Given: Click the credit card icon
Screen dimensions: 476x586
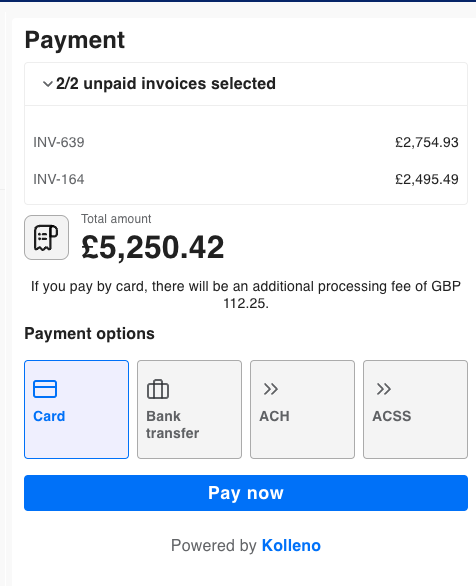Looking at the screenshot, I should point(45,389).
